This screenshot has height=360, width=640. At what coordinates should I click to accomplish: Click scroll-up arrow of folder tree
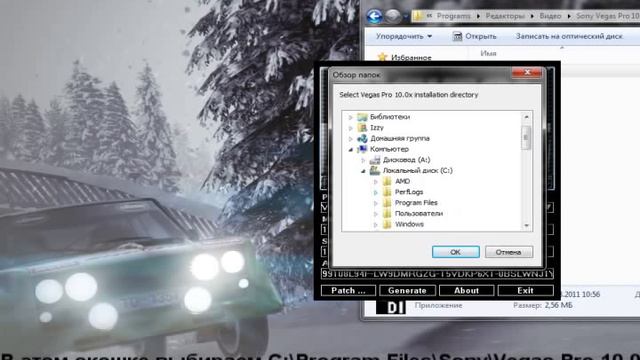click(x=526, y=117)
